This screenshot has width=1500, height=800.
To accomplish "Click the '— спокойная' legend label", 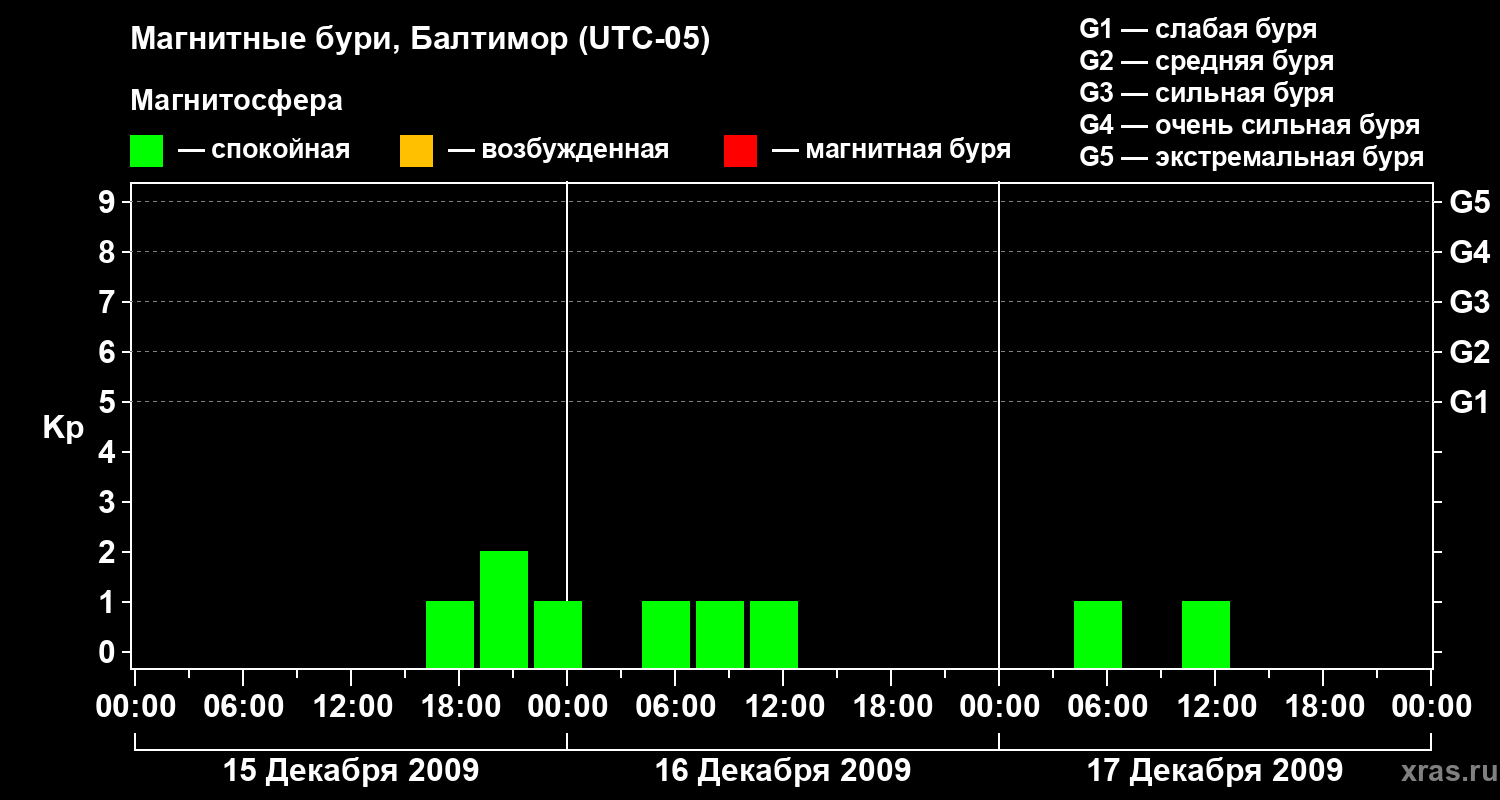I will pos(264,150).
